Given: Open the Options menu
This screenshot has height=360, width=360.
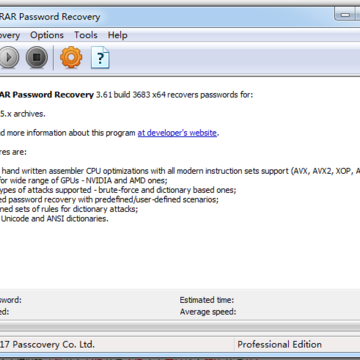Looking at the screenshot, I should point(47,35).
